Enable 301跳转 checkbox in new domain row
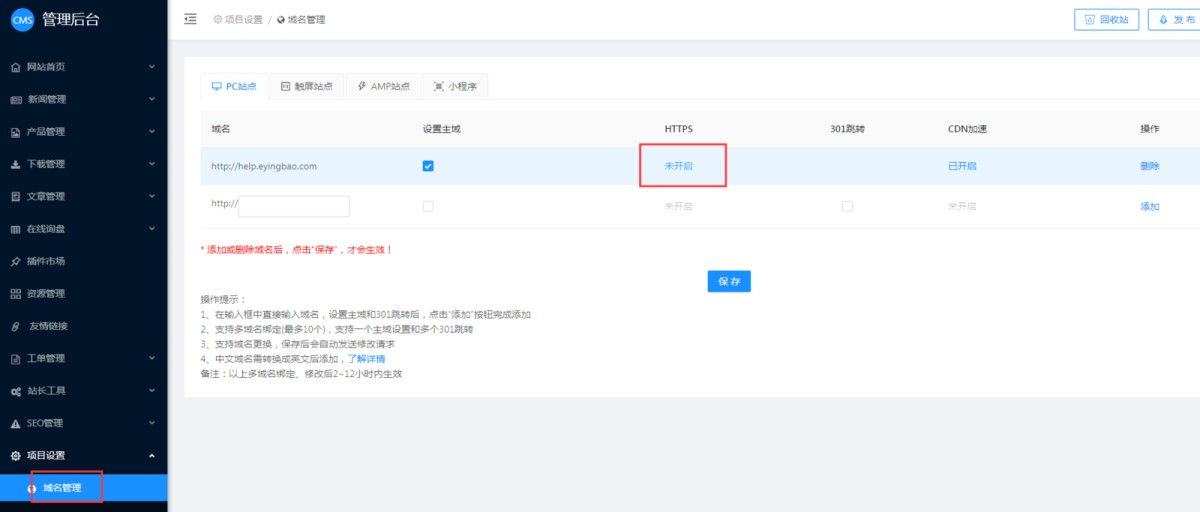Viewport: 1200px width, 512px height. [847, 206]
